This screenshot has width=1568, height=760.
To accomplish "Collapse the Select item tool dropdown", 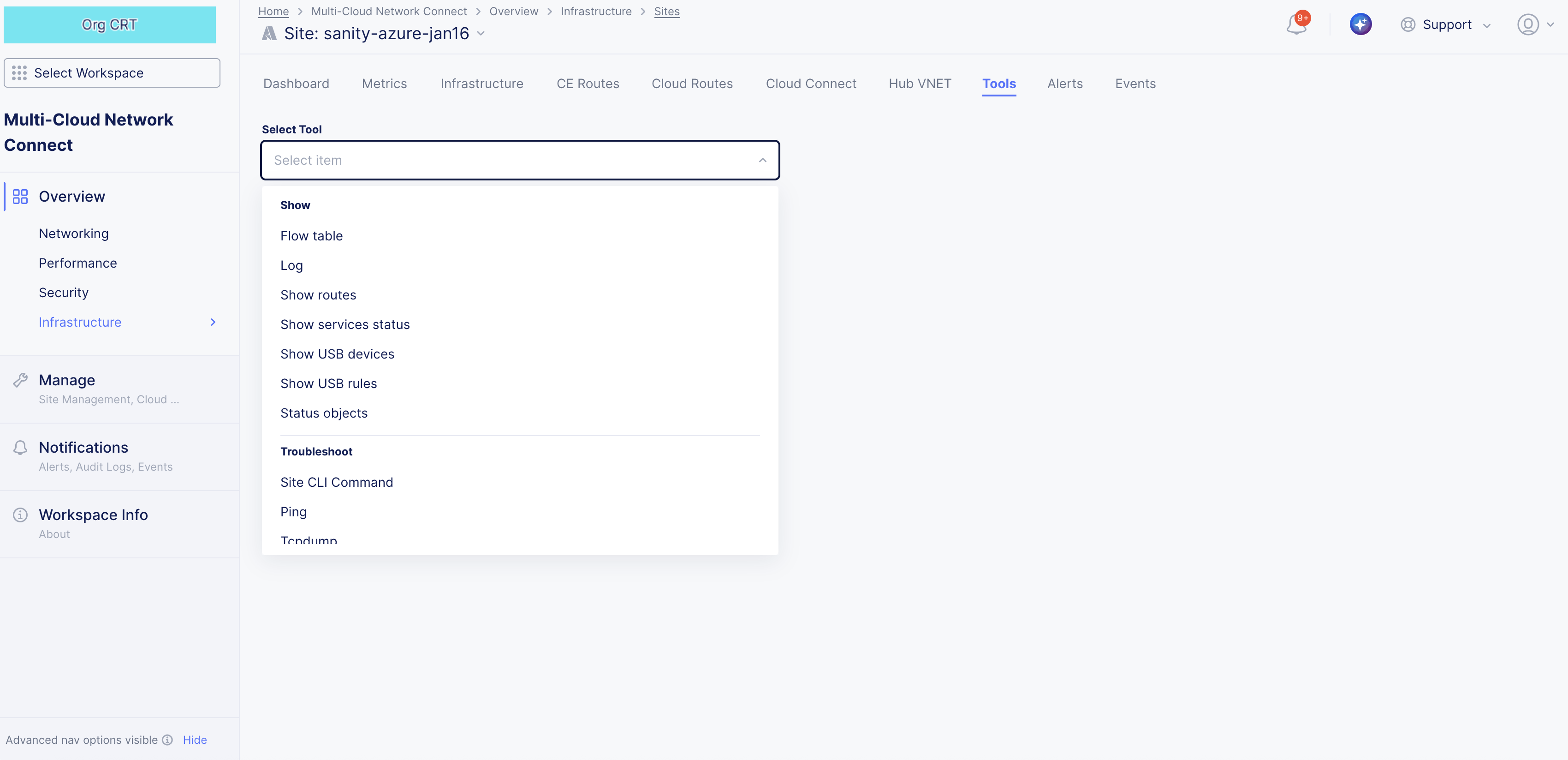I will 762,160.
